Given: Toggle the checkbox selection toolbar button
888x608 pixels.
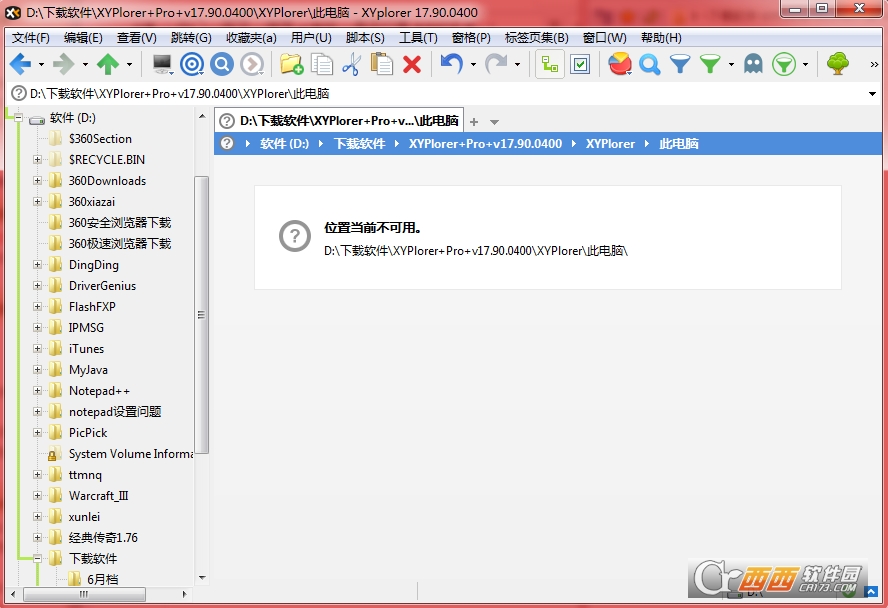Looking at the screenshot, I should click(580, 64).
